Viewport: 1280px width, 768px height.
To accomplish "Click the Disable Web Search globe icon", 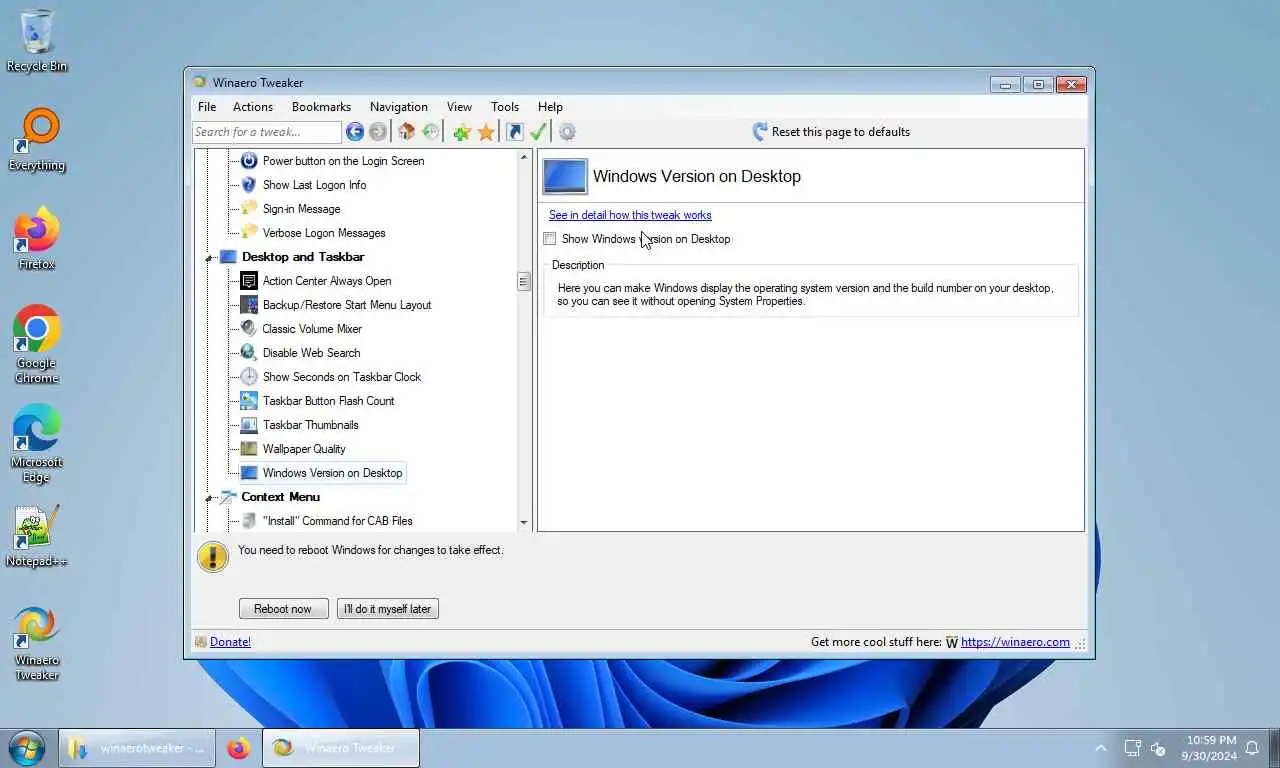I will tap(249, 353).
